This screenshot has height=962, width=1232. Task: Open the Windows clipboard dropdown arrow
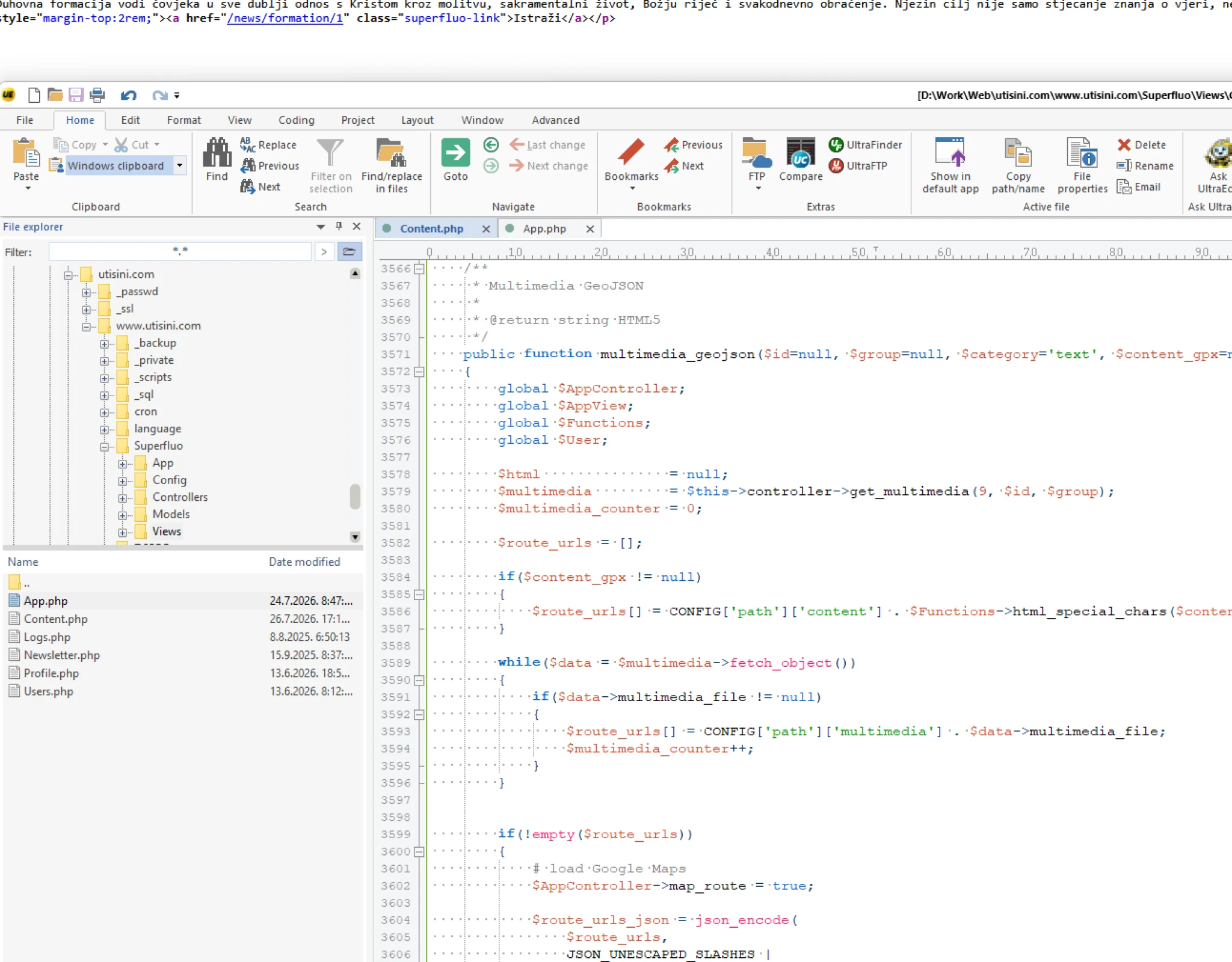tap(179, 165)
